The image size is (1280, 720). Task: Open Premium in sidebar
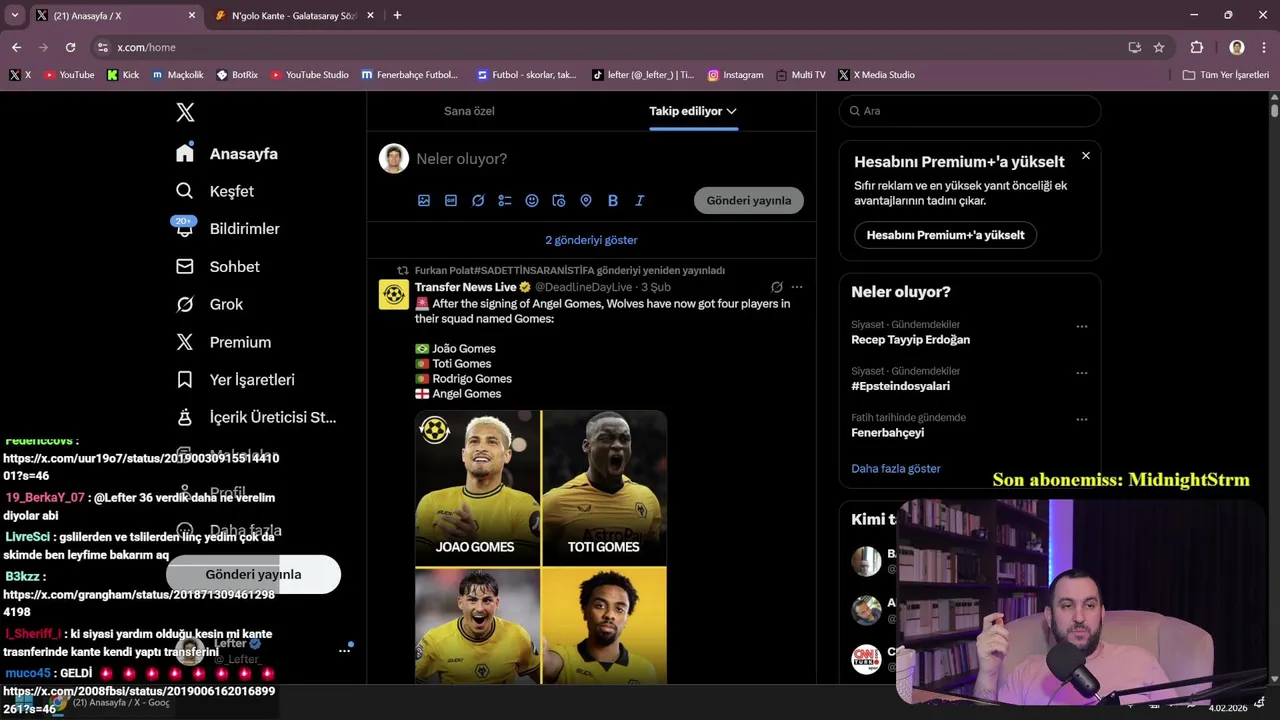223,342
